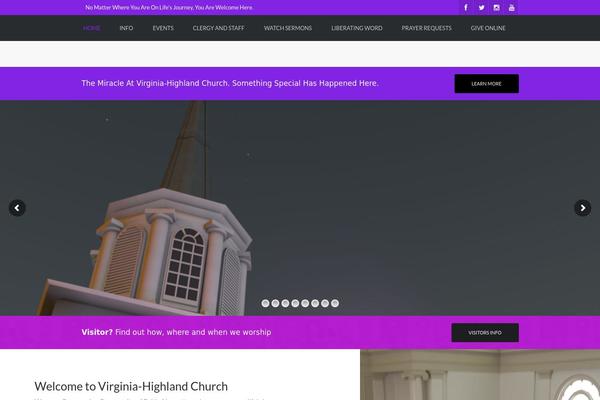600x400 pixels.
Task: Click the Visitors Info button
Action: pyautogui.click(x=485, y=333)
